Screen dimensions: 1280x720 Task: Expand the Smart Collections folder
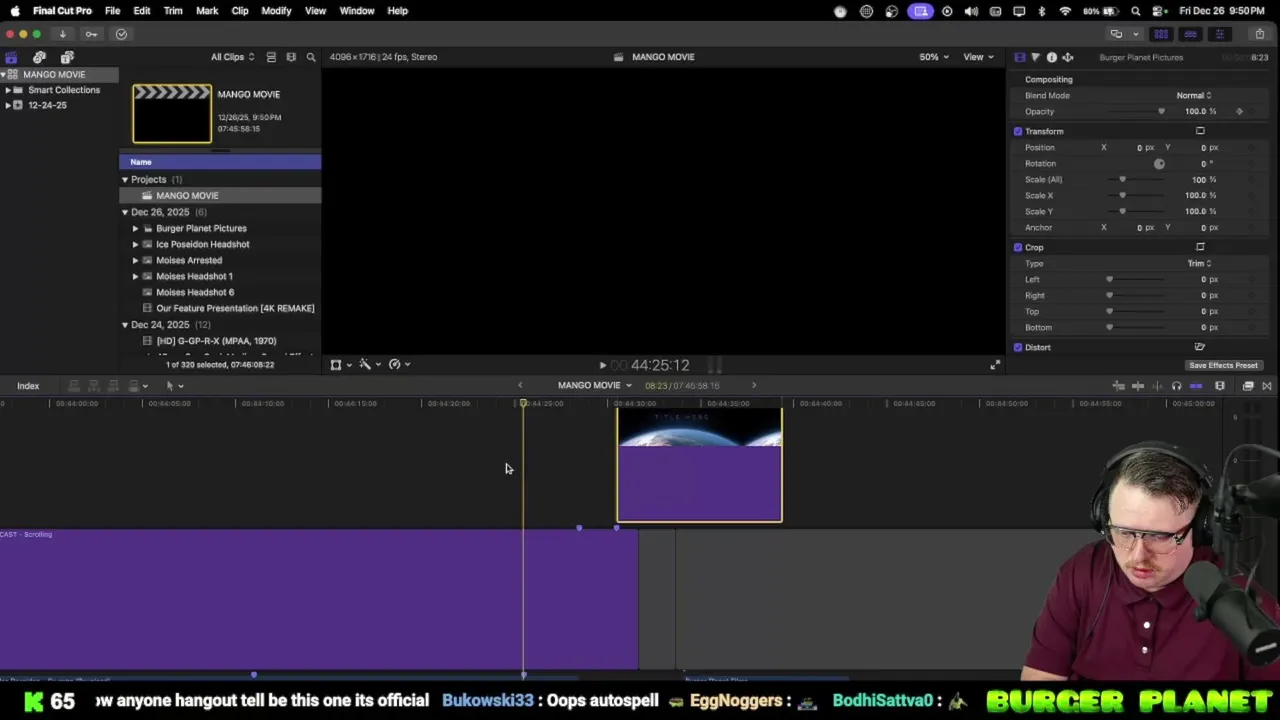(x=8, y=90)
